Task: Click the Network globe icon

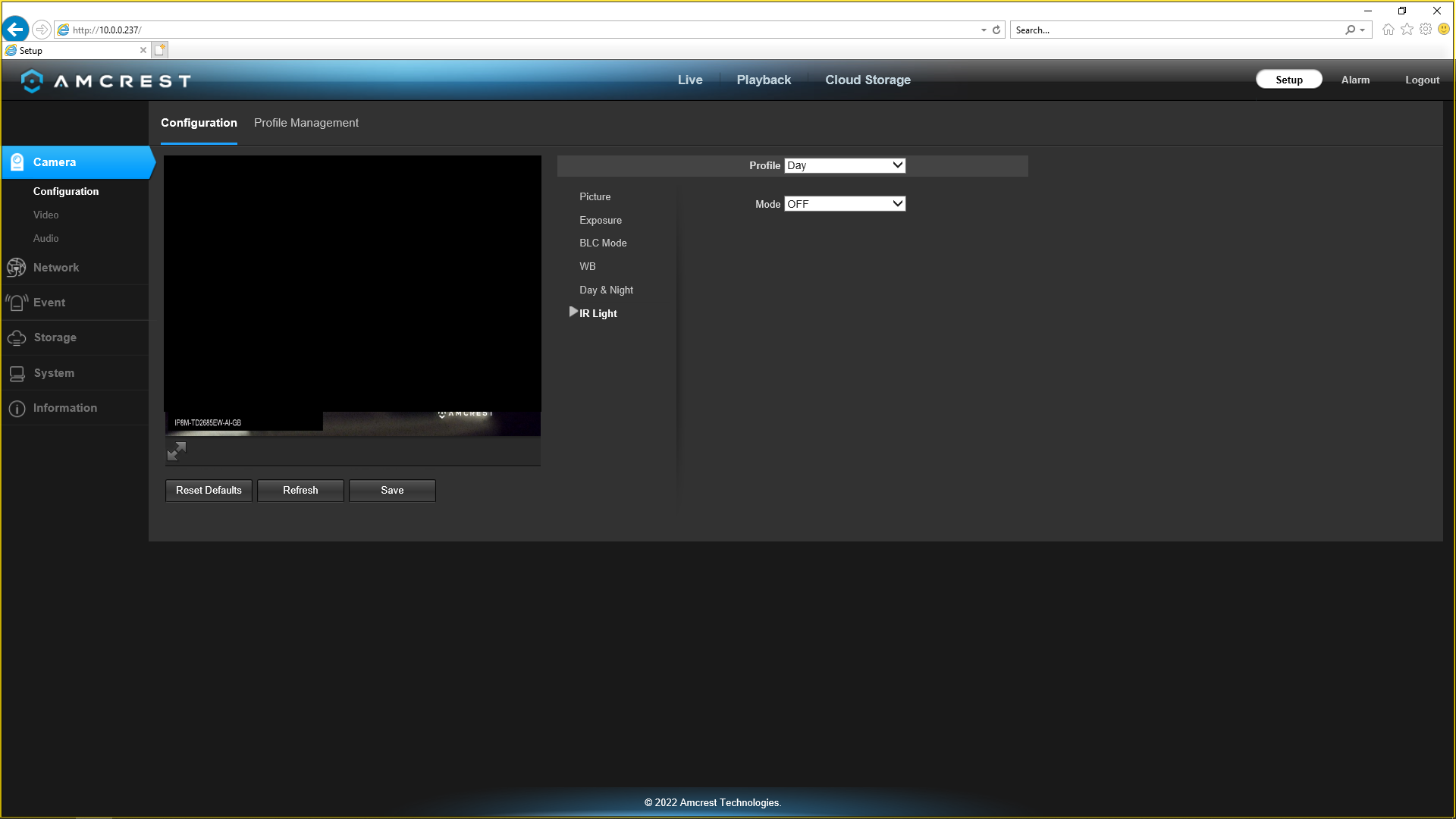Action: [16, 267]
